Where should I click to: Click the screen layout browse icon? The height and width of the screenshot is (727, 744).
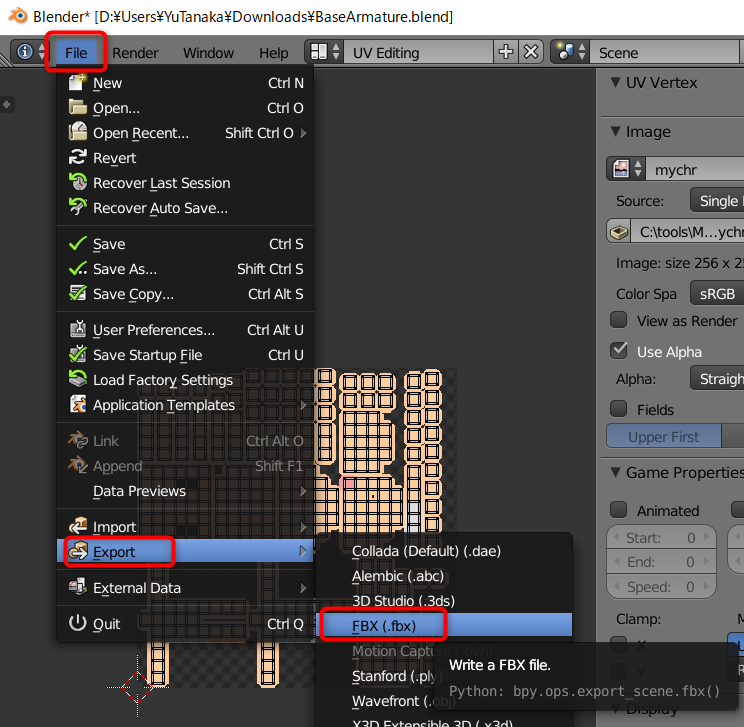point(324,52)
